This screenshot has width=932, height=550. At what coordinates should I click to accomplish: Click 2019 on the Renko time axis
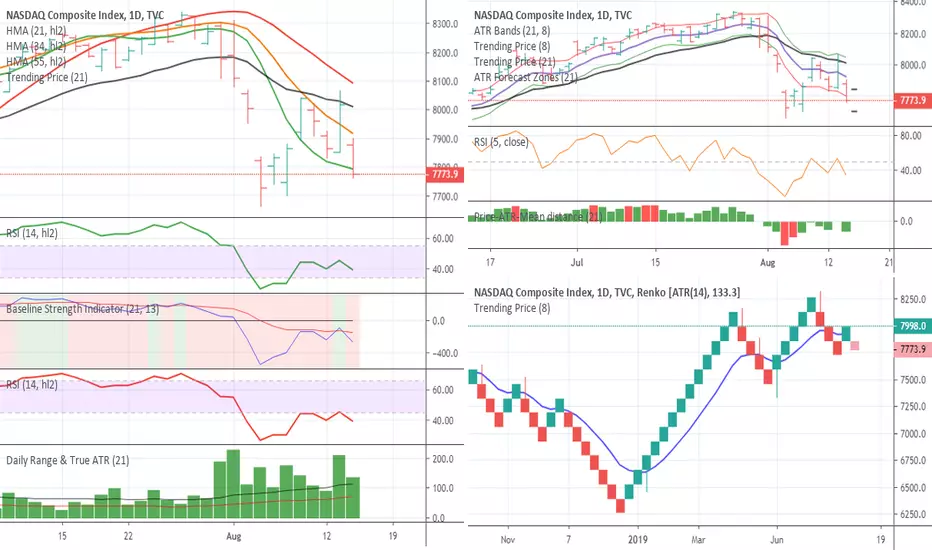(638, 540)
